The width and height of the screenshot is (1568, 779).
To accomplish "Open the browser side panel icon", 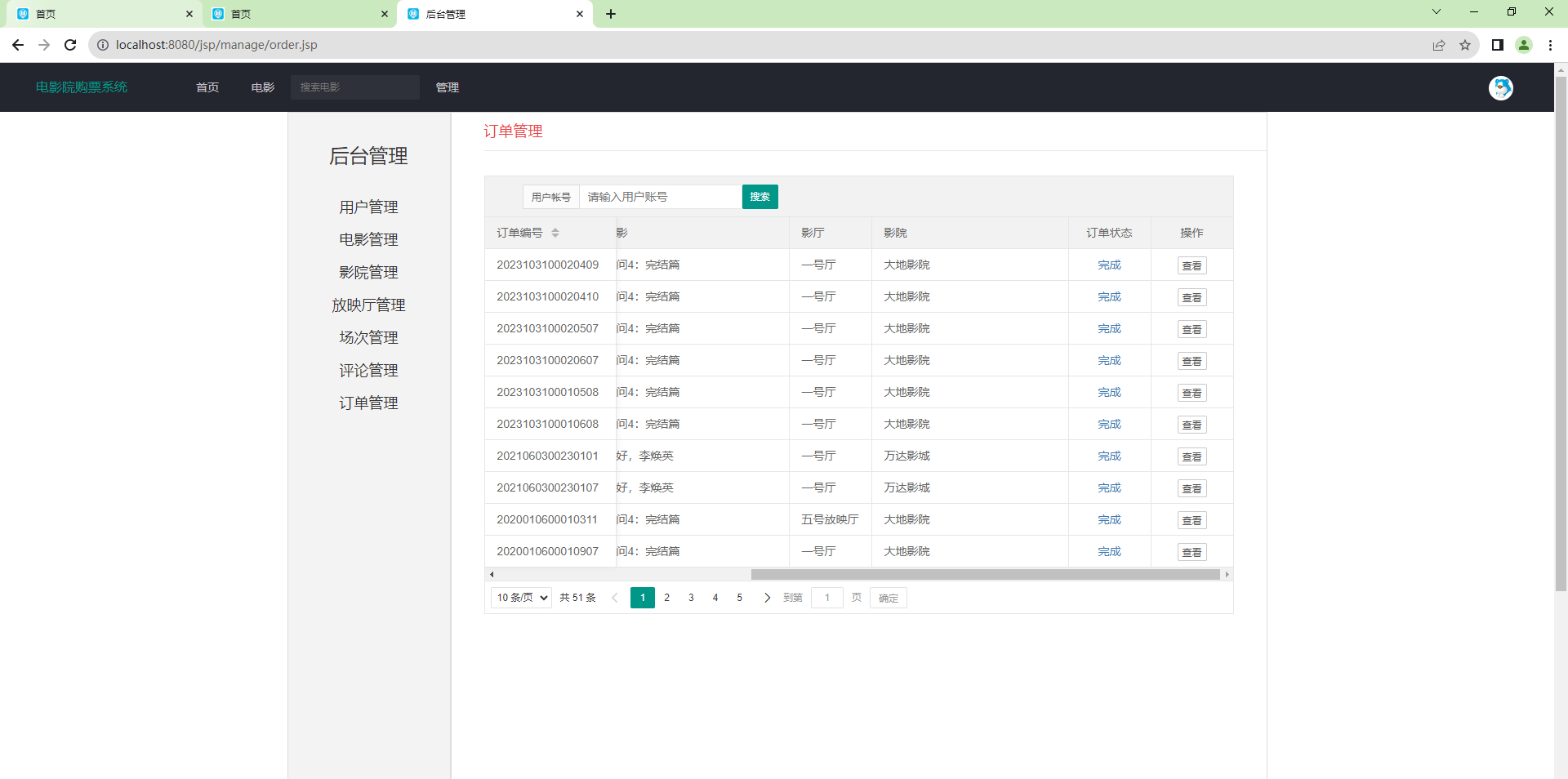I will pos(1498,45).
